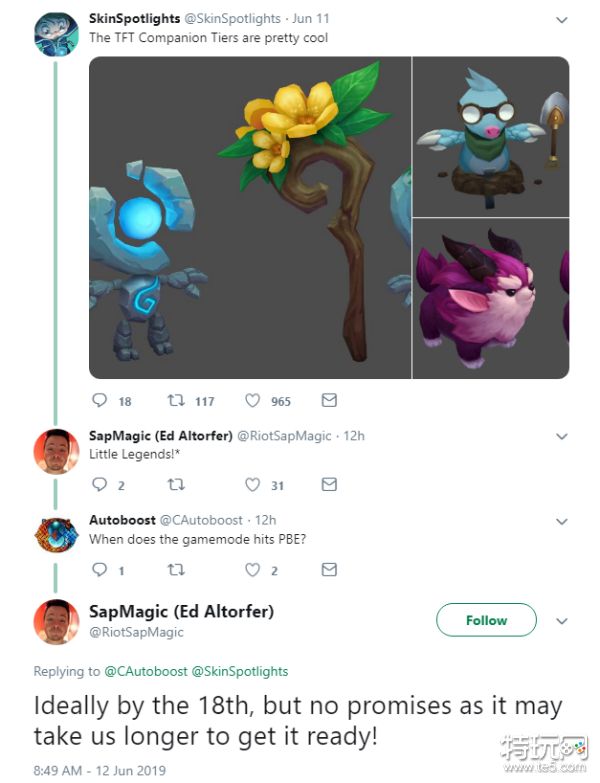Image resolution: width=600 pixels, height=783 pixels.
Task: Open the dropdown caret on SkinSpotlights' tweet
Action: click(x=562, y=20)
